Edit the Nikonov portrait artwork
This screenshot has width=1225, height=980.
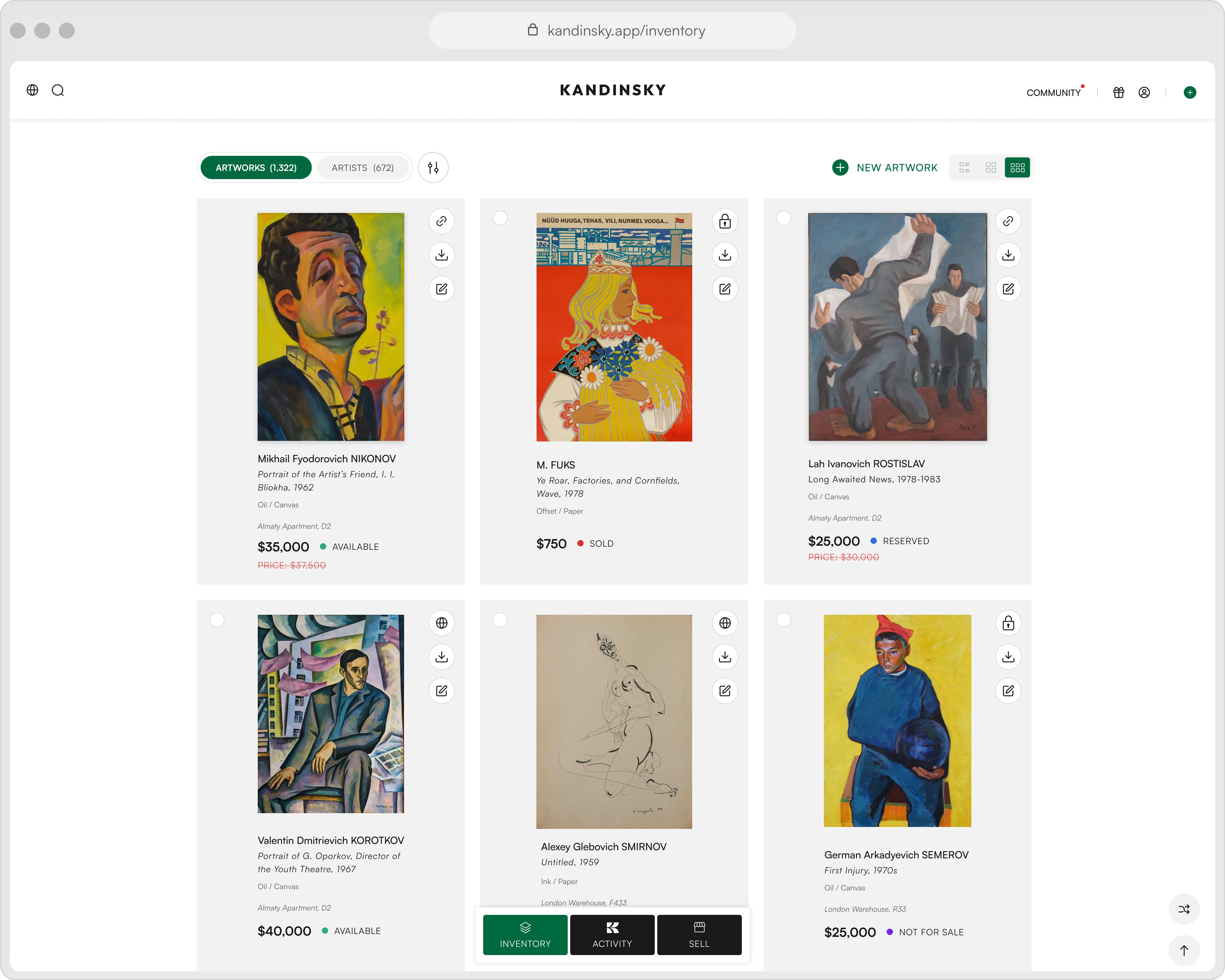[442, 289]
